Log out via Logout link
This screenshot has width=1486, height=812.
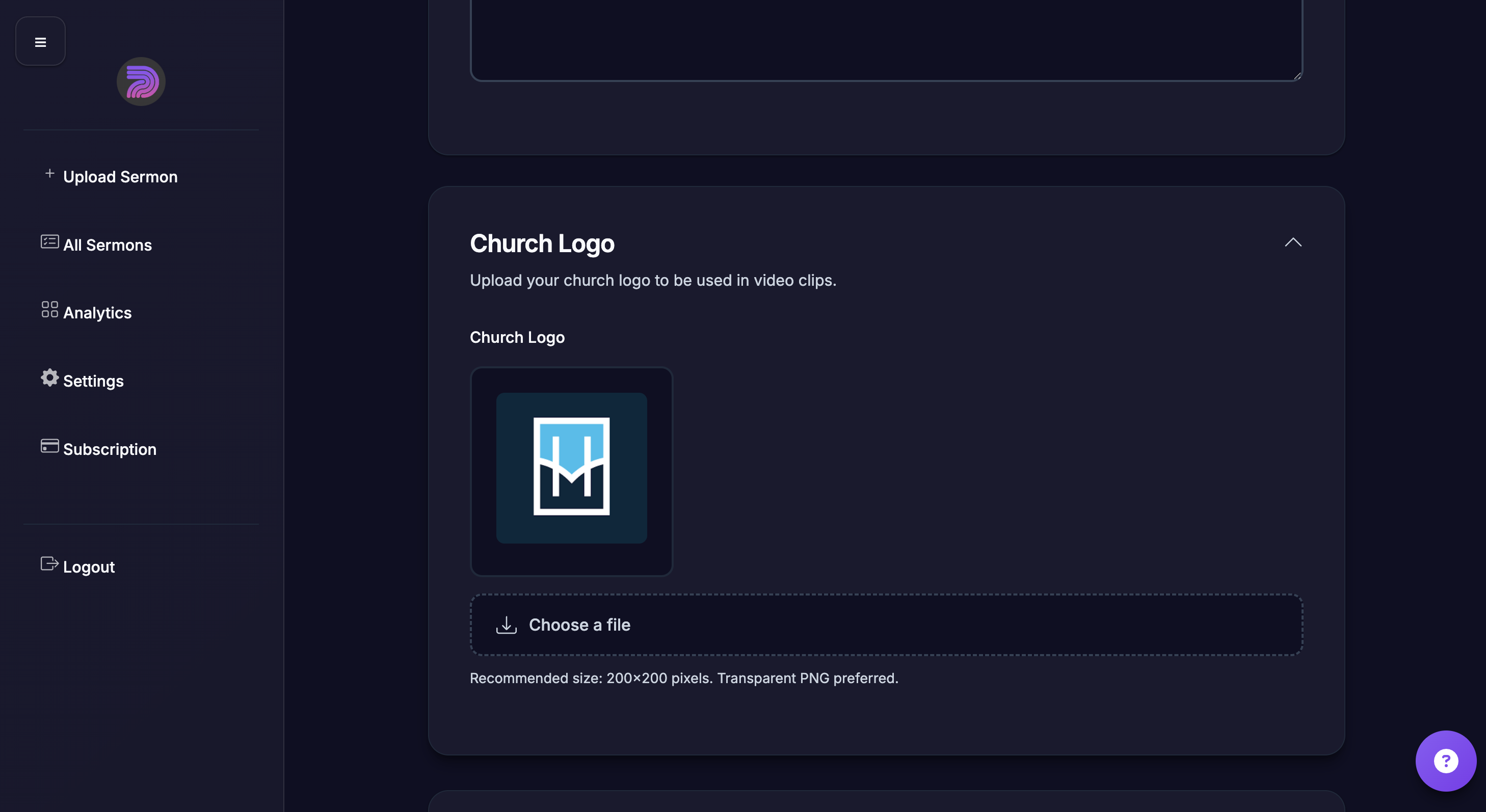click(89, 567)
